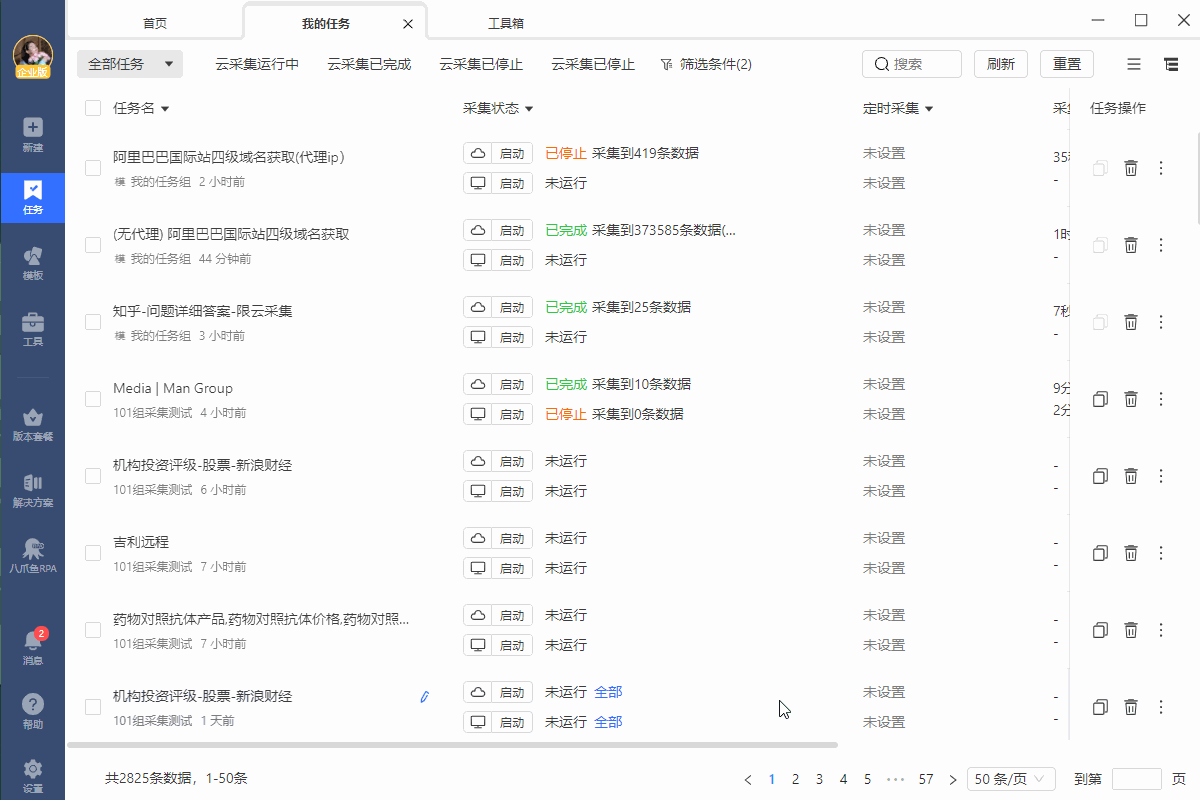This screenshot has width=1200, height=800.
Task: Filter by 云采集已完成
Action: point(369,64)
